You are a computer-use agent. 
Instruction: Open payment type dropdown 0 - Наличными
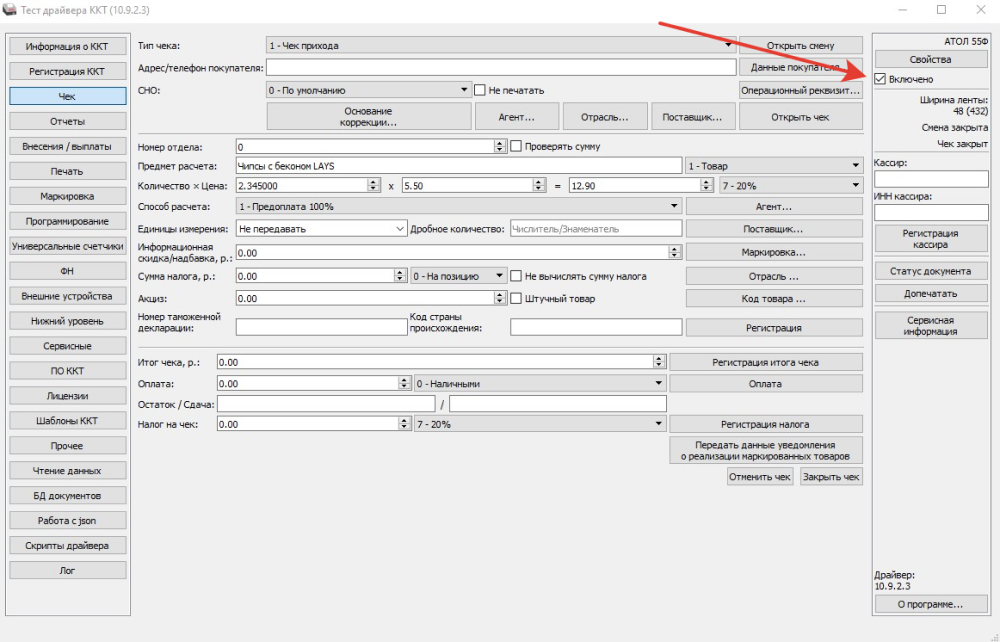point(540,384)
